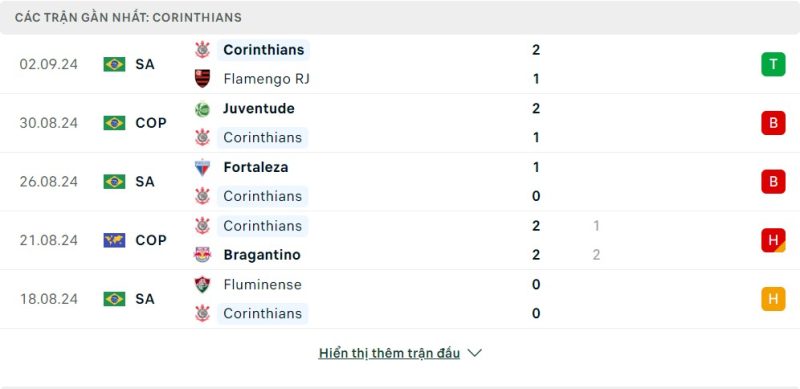This screenshot has height=389, width=800.
Task: Click the world flag icon beside 21.08.24
Action: pos(114,240)
